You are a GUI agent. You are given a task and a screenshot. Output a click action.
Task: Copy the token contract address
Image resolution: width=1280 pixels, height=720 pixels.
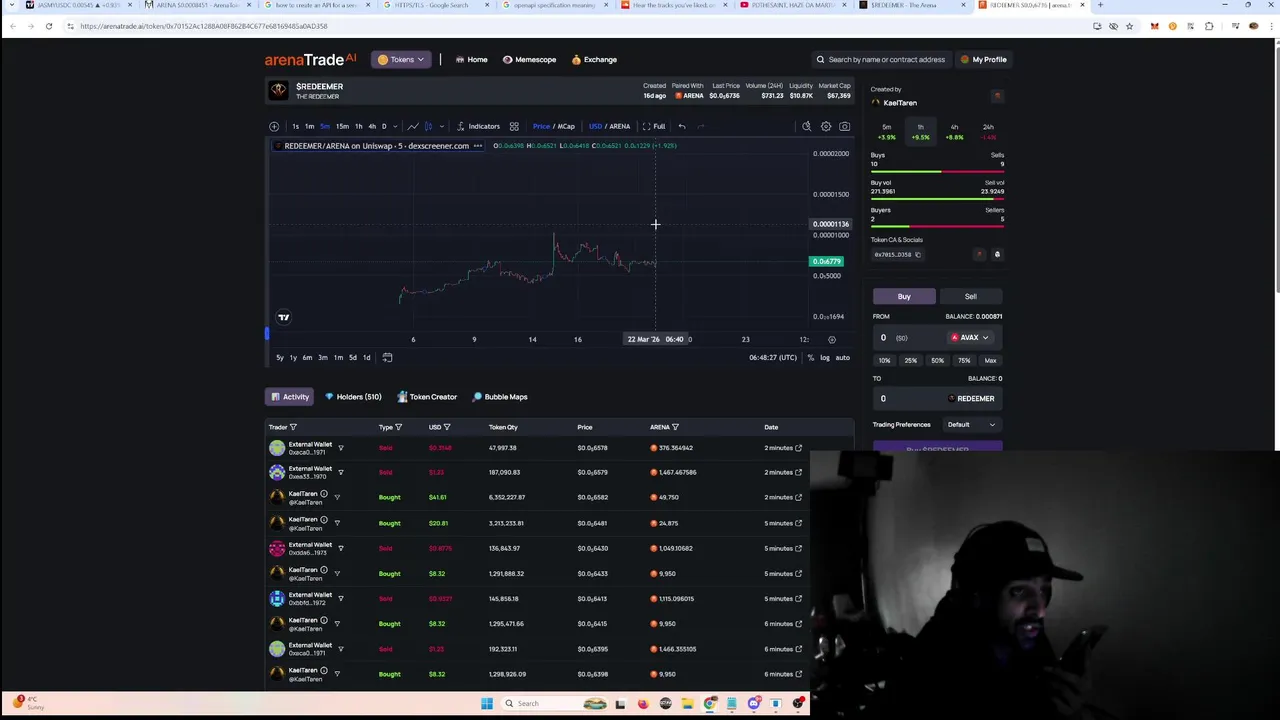click(x=917, y=254)
